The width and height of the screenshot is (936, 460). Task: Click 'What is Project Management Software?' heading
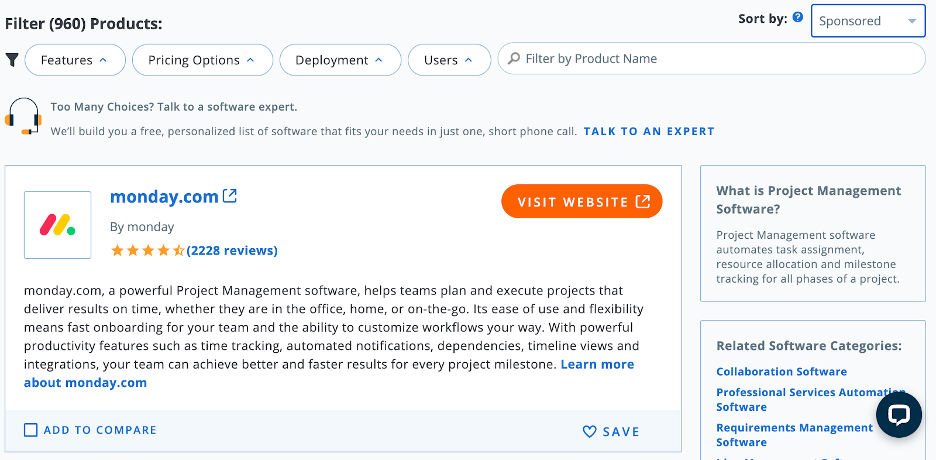pos(809,200)
